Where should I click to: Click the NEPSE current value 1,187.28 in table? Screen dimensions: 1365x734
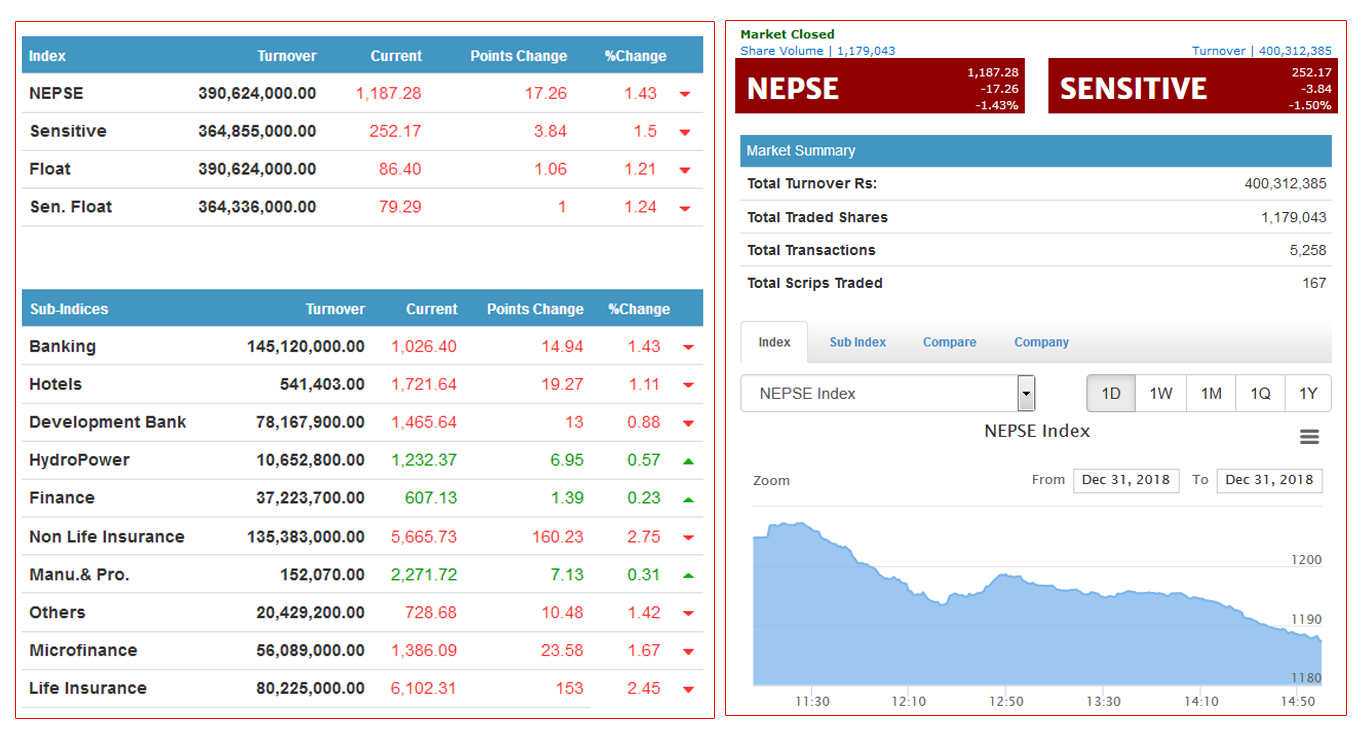pos(388,93)
